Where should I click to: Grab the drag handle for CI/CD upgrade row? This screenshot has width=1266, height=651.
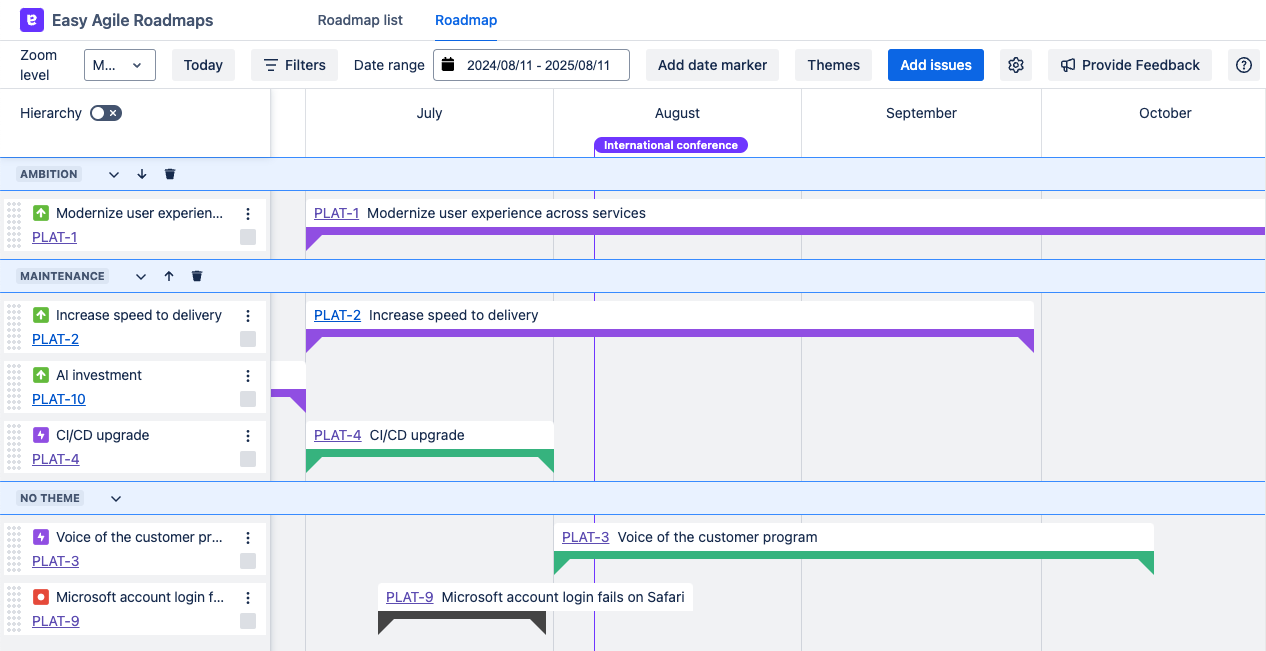(x=14, y=447)
